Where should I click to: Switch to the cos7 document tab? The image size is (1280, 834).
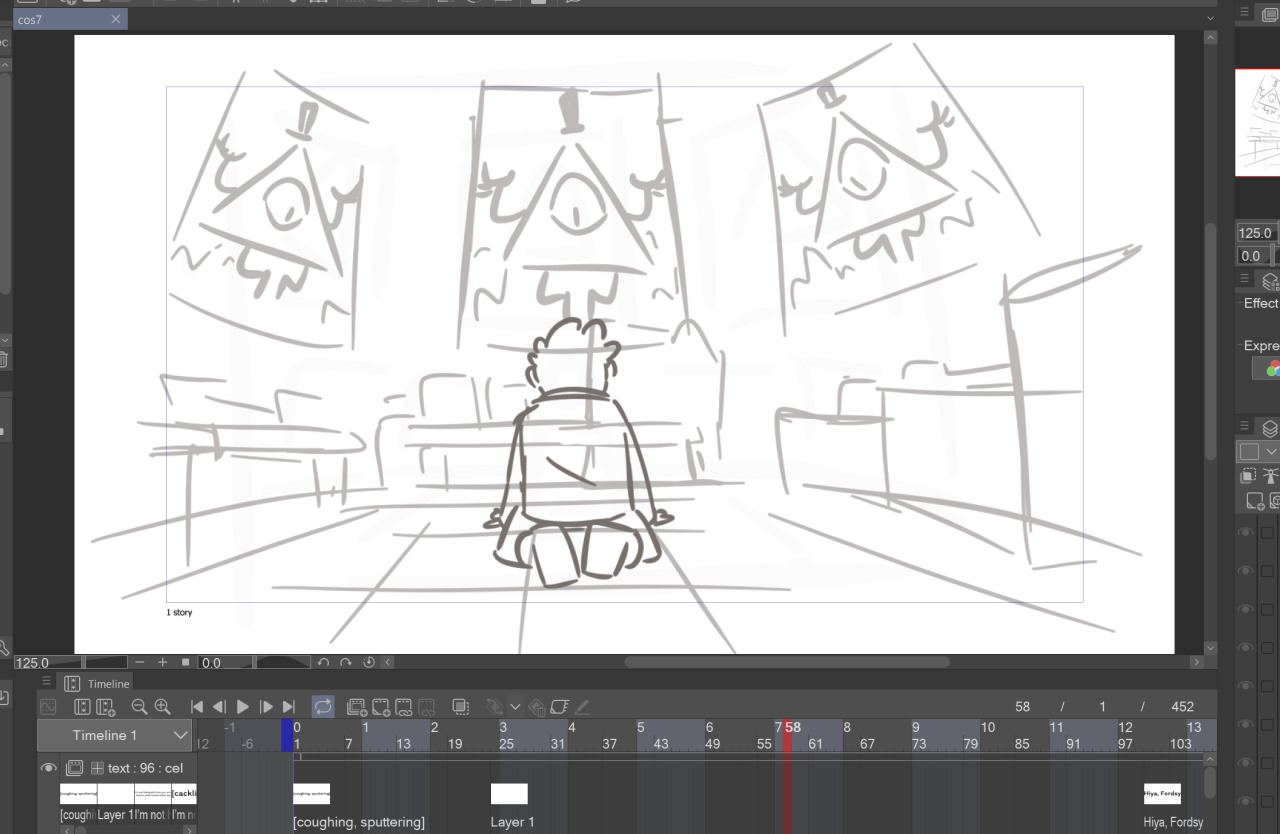(60, 19)
